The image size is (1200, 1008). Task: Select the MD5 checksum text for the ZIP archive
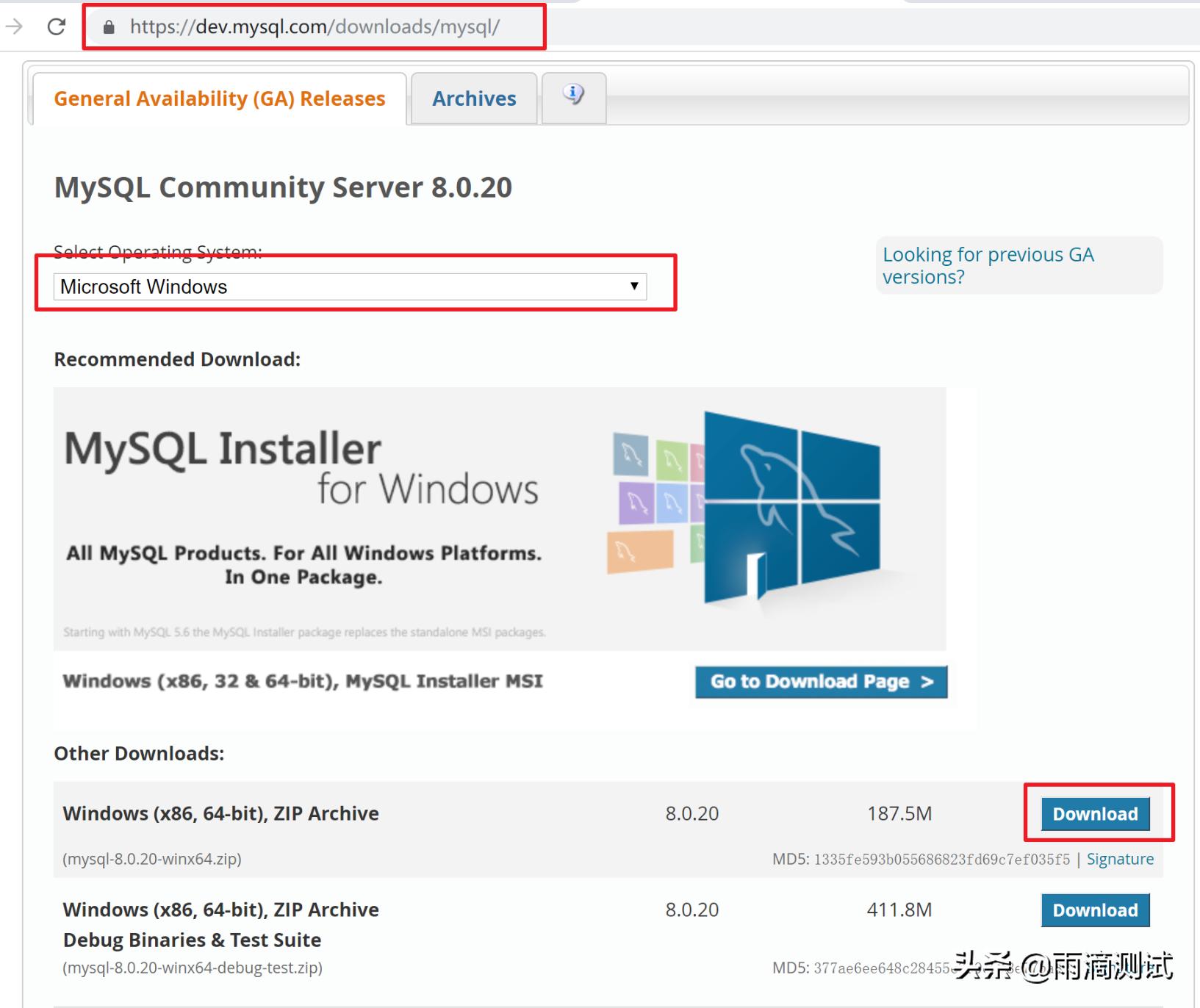[943, 858]
